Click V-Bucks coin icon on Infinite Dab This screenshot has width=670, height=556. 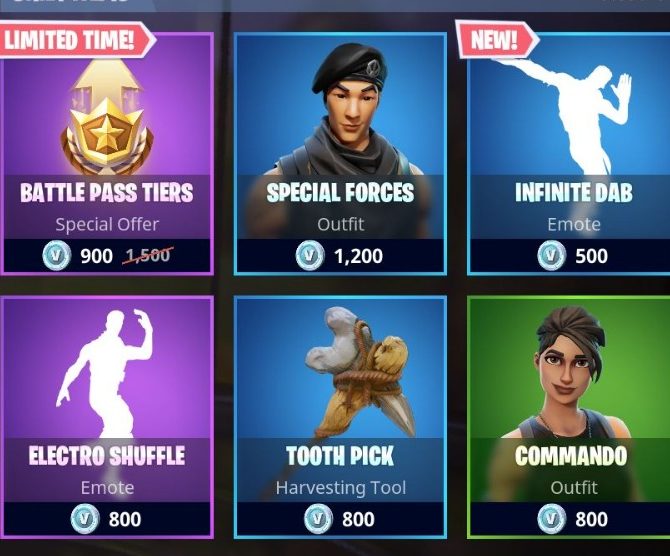[552, 256]
